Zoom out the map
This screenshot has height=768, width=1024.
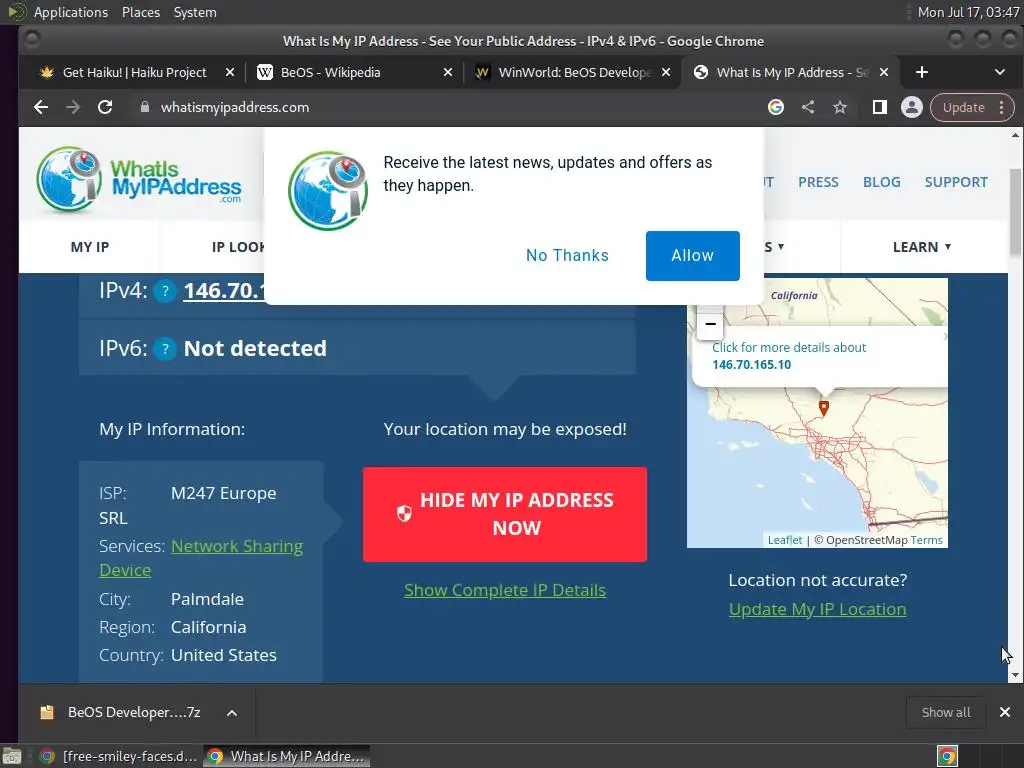(710, 325)
